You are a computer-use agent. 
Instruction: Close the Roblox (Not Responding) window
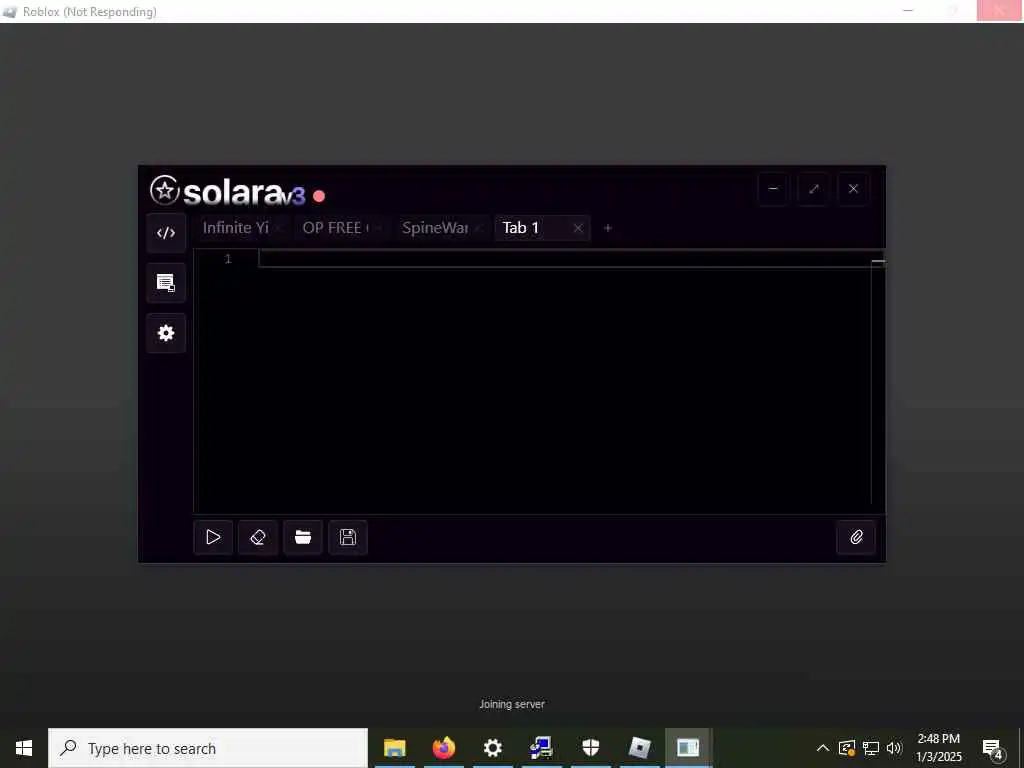click(x=999, y=10)
